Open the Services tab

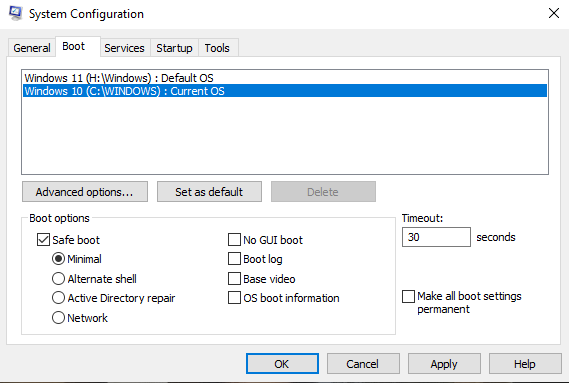[124, 48]
